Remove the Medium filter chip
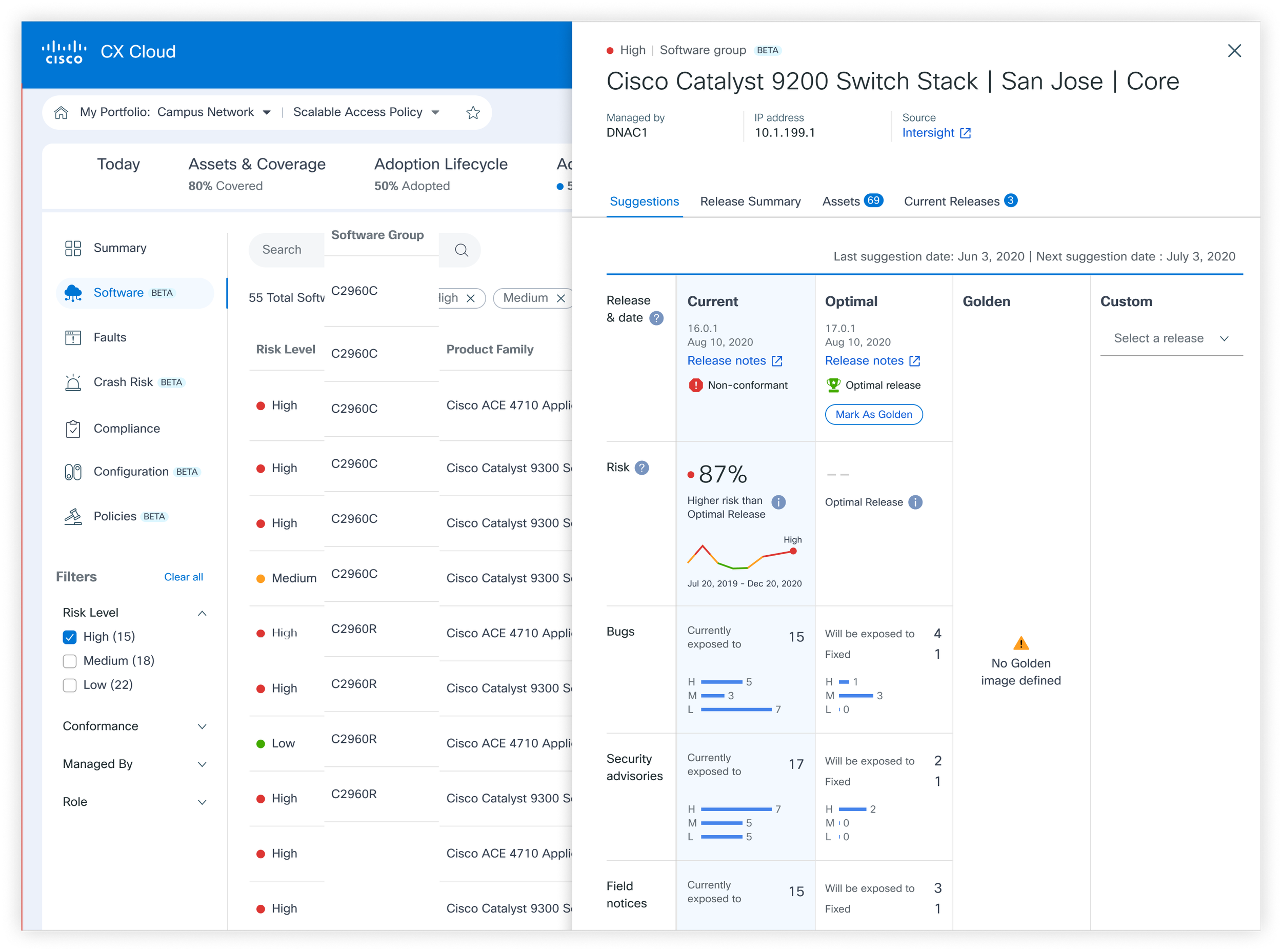Screen dimensions: 1282x952 [560, 298]
